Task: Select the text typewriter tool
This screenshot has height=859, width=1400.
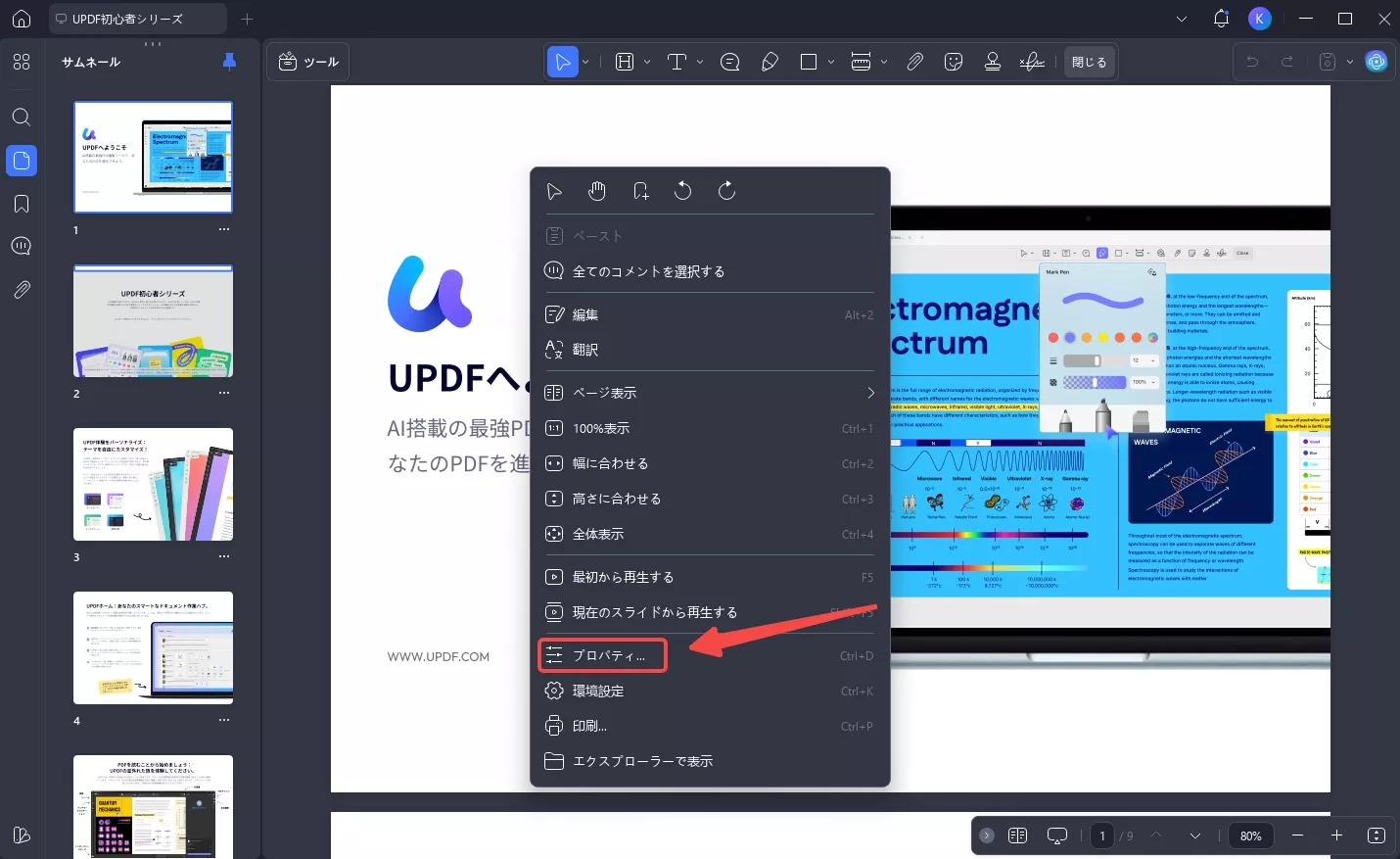Action: [x=677, y=62]
